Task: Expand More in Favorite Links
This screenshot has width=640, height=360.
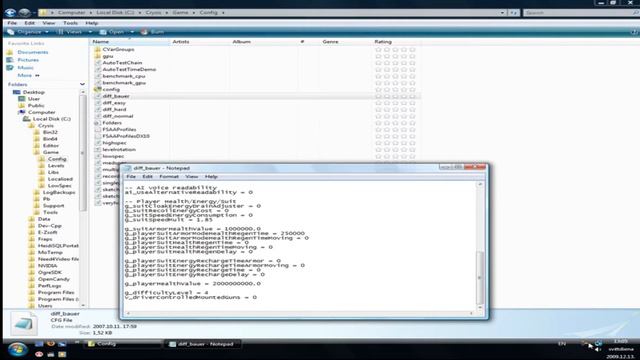Action: [x=29, y=76]
